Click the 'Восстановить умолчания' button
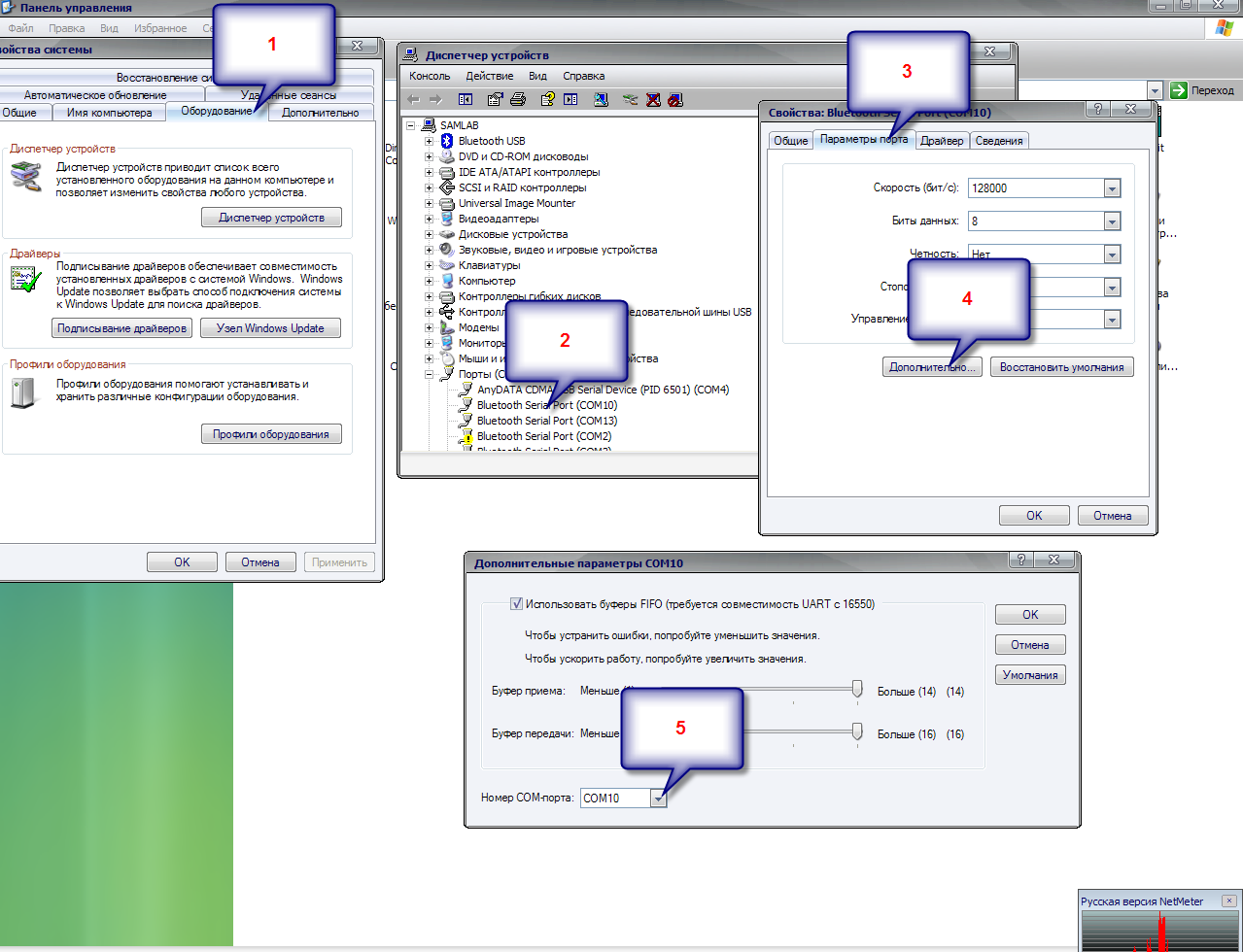 pyautogui.click(x=1061, y=367)
